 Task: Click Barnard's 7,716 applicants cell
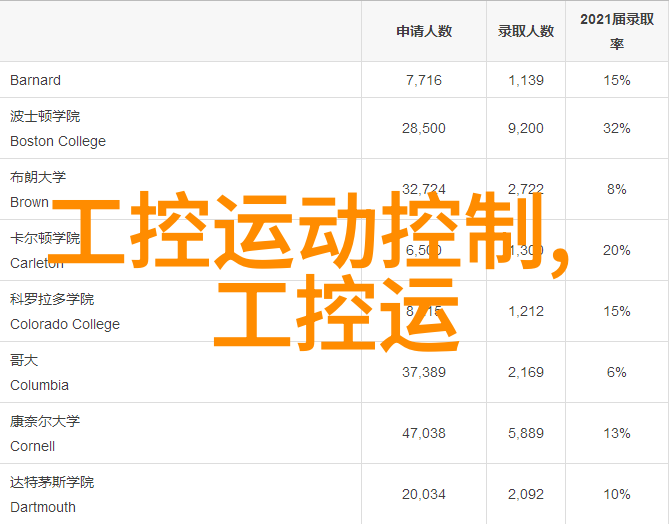pyautogui.click(x=424, y=80)
